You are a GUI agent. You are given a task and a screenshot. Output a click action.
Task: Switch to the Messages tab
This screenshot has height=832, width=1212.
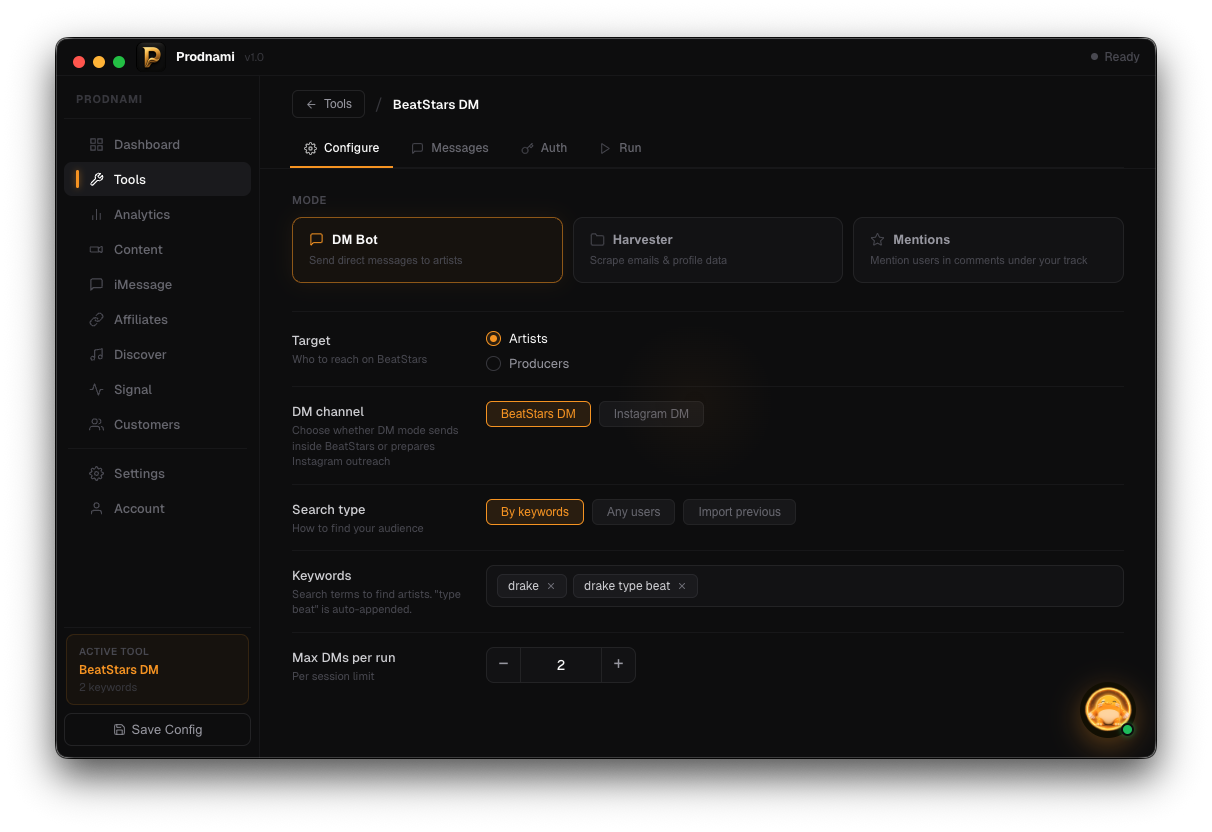[449, 148]
